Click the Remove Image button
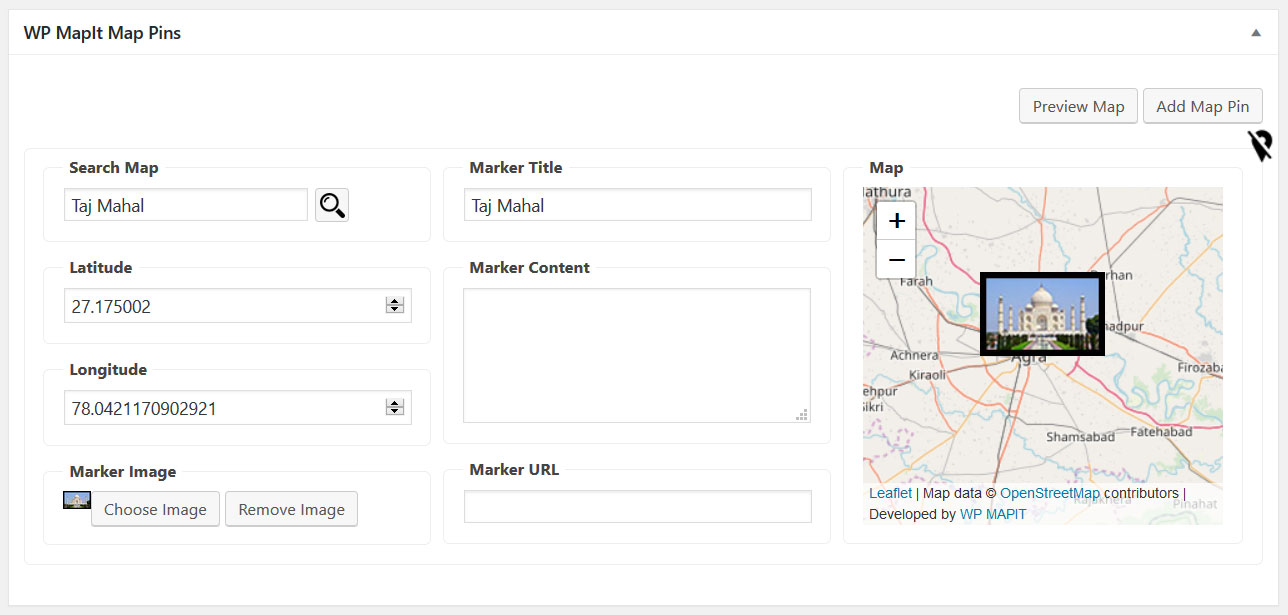 291,509
